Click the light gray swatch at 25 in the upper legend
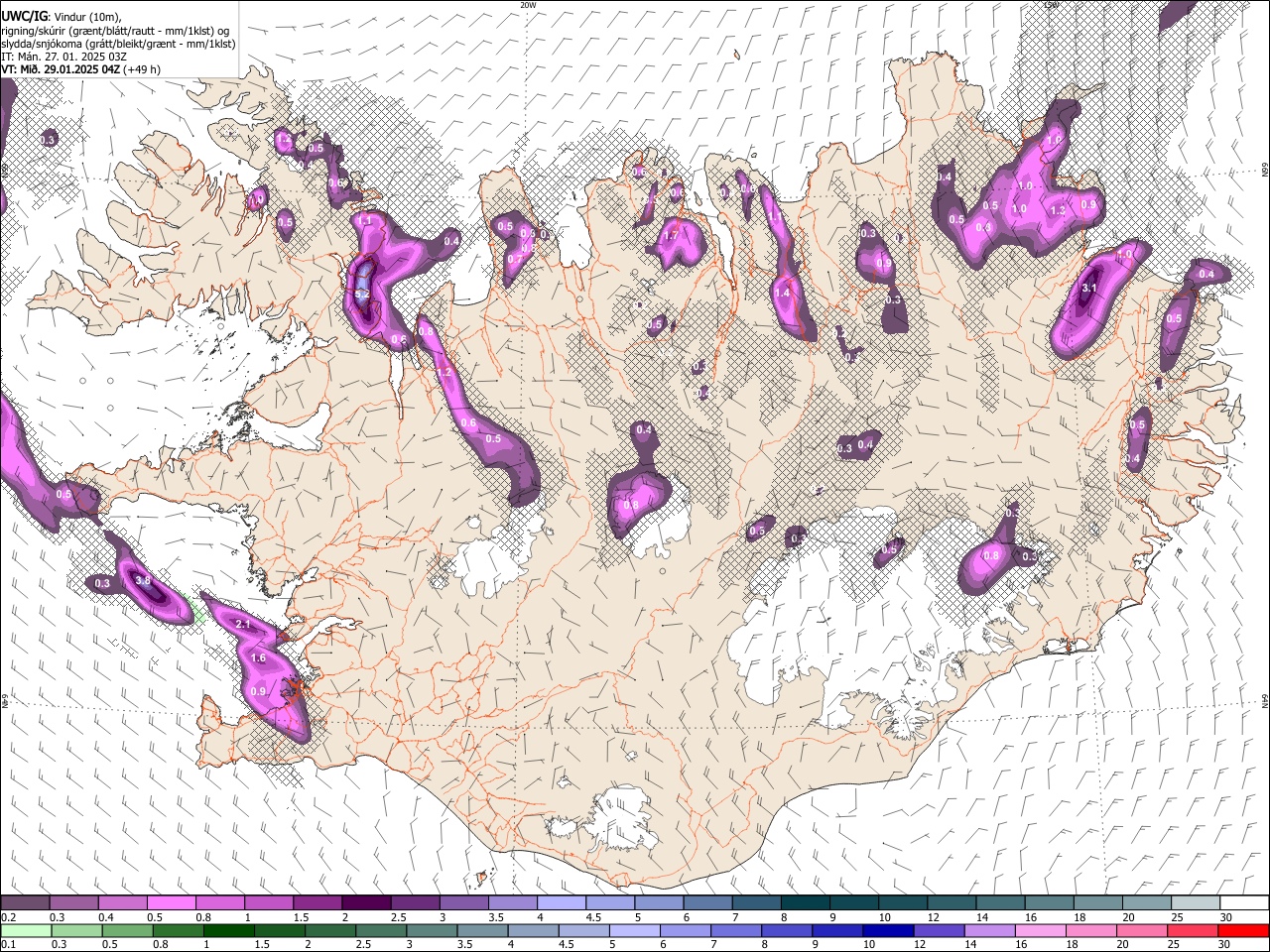The width and height of the screenshot is (1270, 952). point(1196,903)
